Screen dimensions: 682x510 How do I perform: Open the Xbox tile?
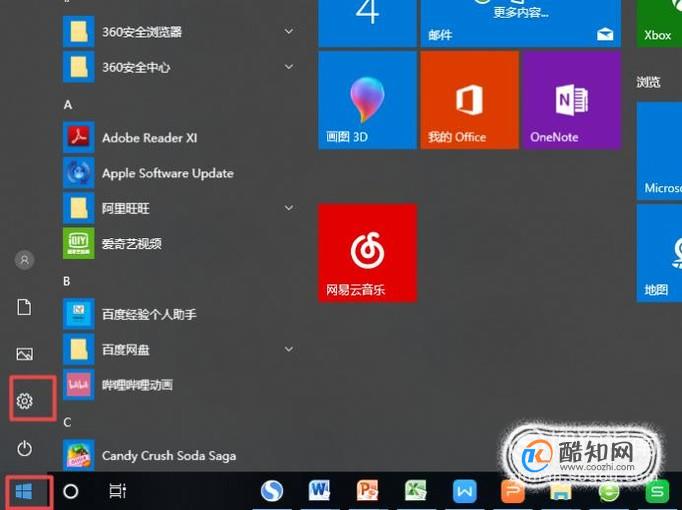(x=659, y=23)
